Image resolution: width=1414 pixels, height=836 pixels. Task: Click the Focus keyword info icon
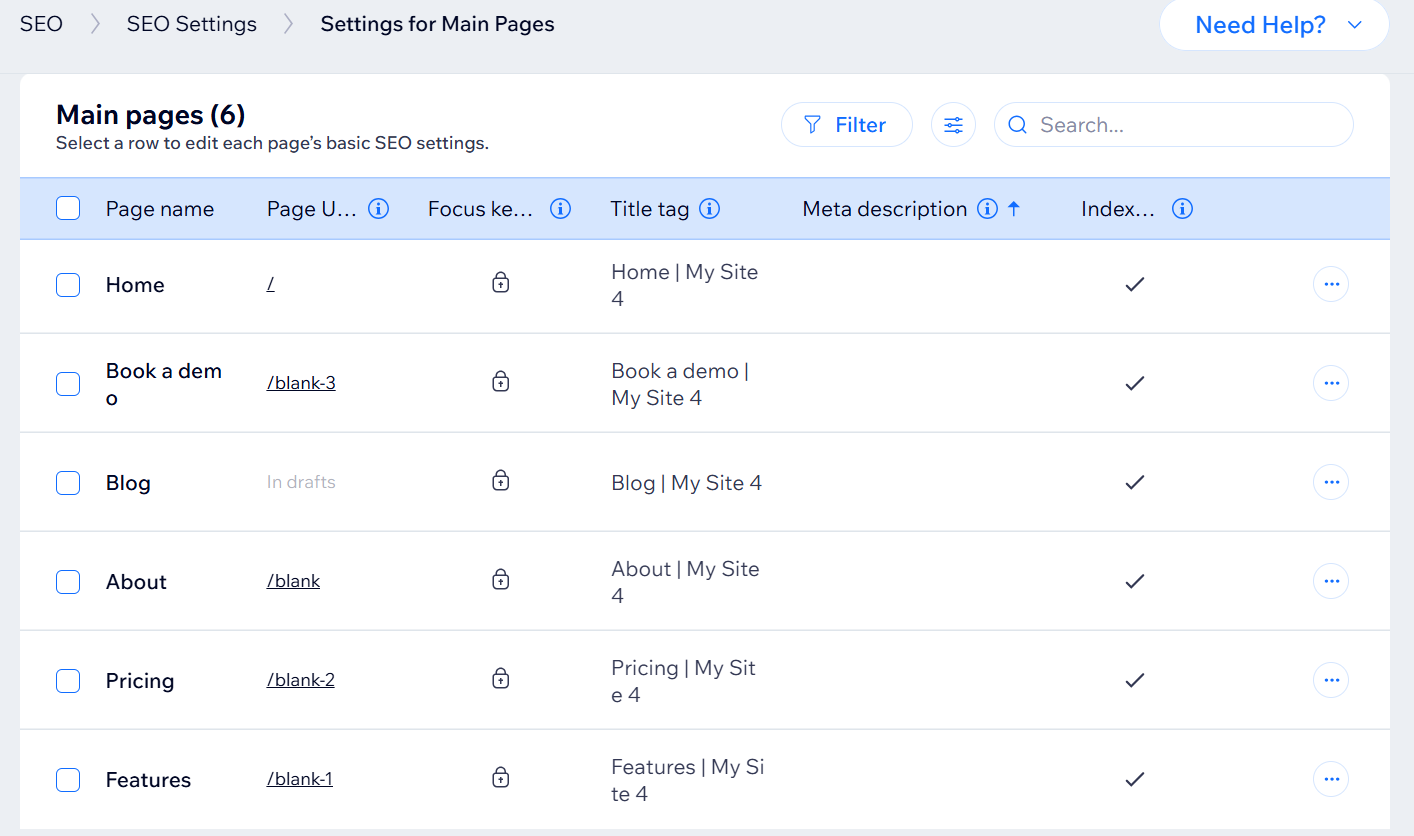(x=560, y=209)
